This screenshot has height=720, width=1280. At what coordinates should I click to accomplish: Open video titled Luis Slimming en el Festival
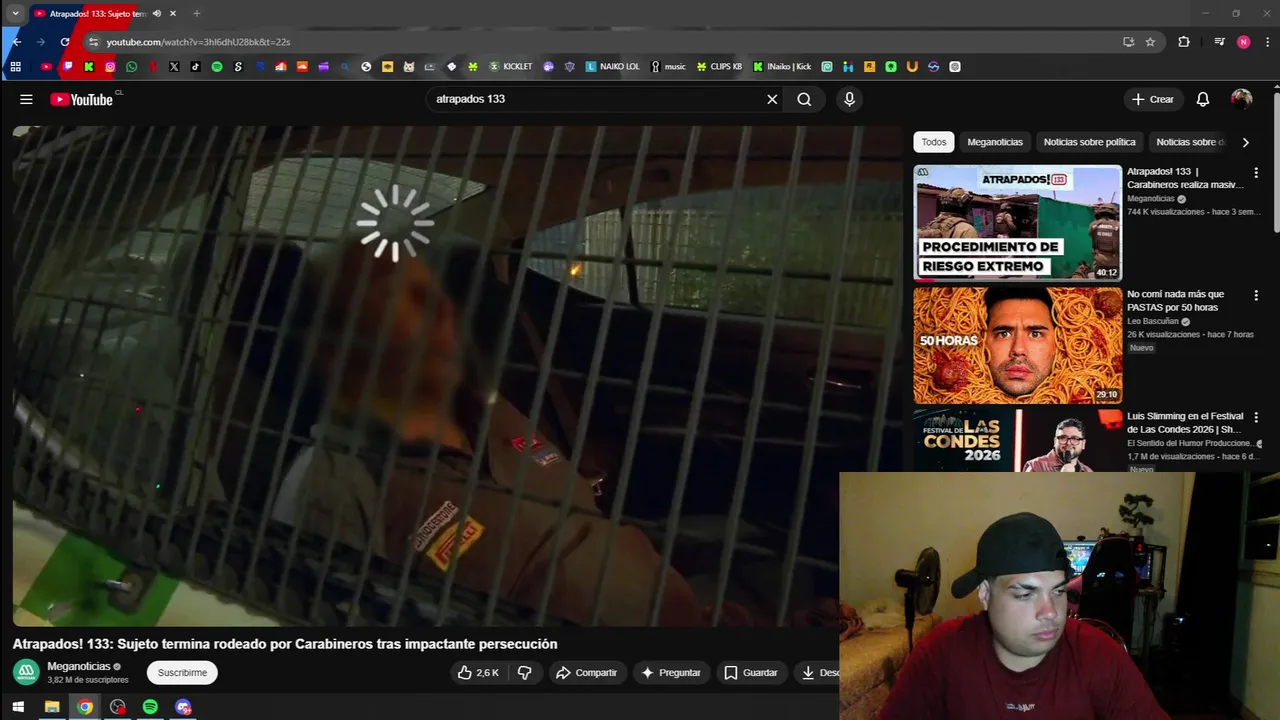(x=1185, y=423)
